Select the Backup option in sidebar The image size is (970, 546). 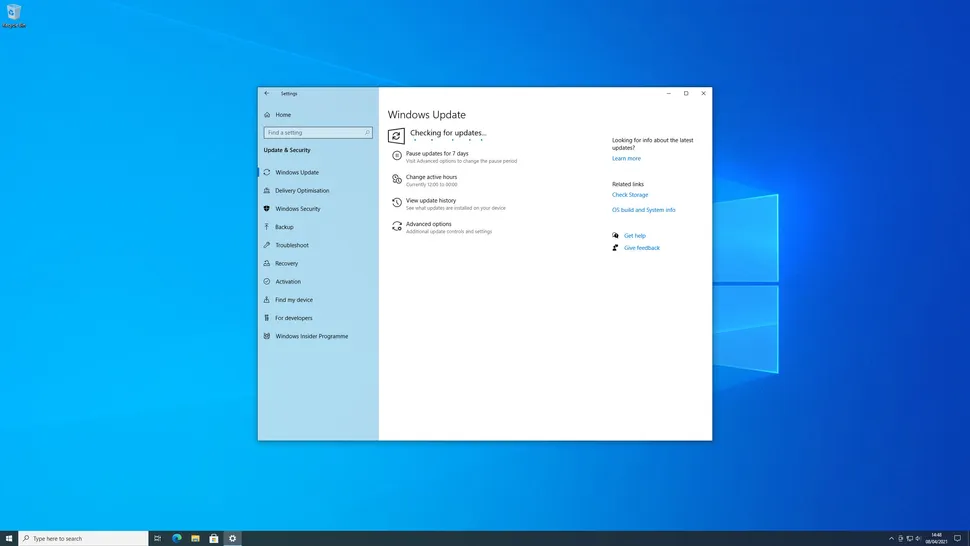284,227
